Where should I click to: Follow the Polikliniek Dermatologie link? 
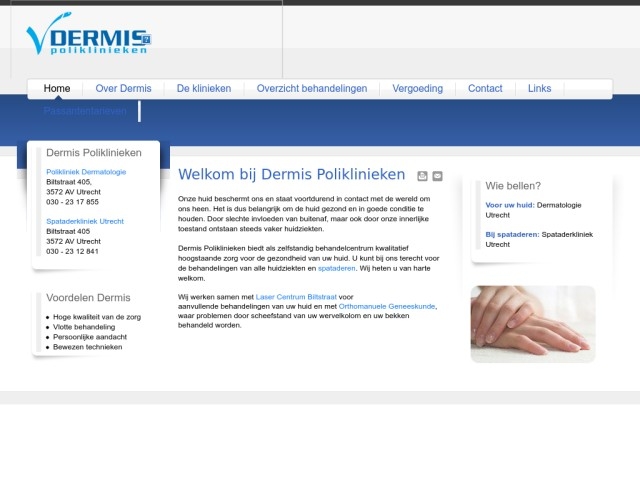(86, 172)
